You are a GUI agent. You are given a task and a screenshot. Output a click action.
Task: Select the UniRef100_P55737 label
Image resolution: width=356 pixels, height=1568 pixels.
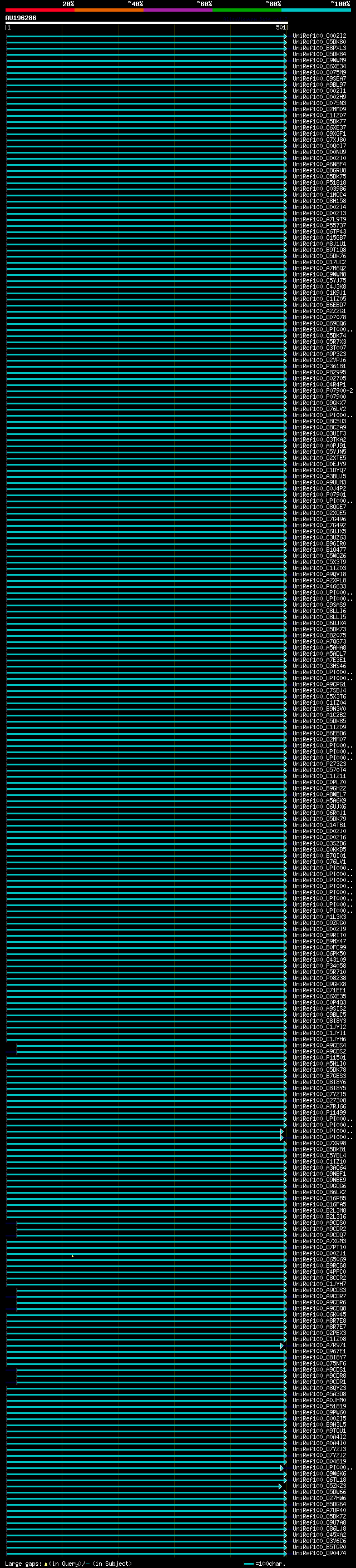(x=319, y=225)
